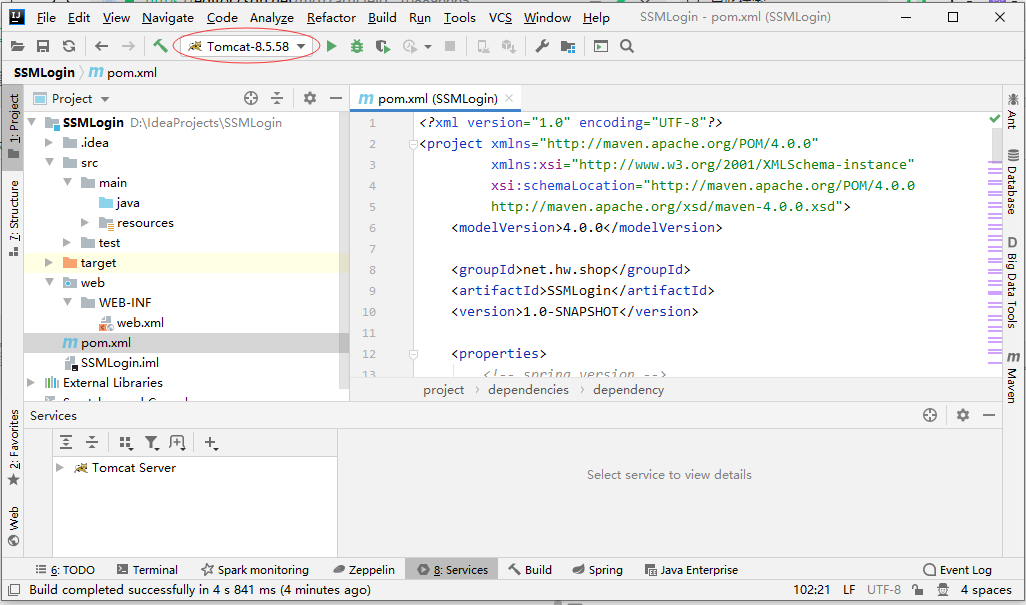The image size is (1026, 605).
Task: Open the Tomcat-8.5.58 run configuration dropdown
Action: [x=247, y=46]
